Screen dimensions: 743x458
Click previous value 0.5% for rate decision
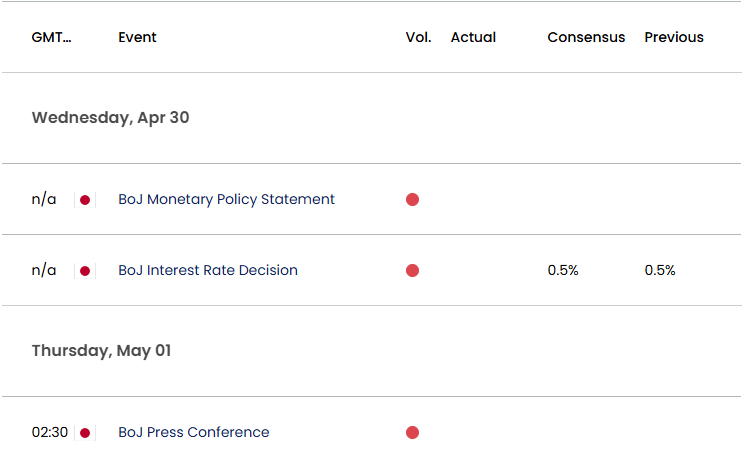tap(660, 270)
